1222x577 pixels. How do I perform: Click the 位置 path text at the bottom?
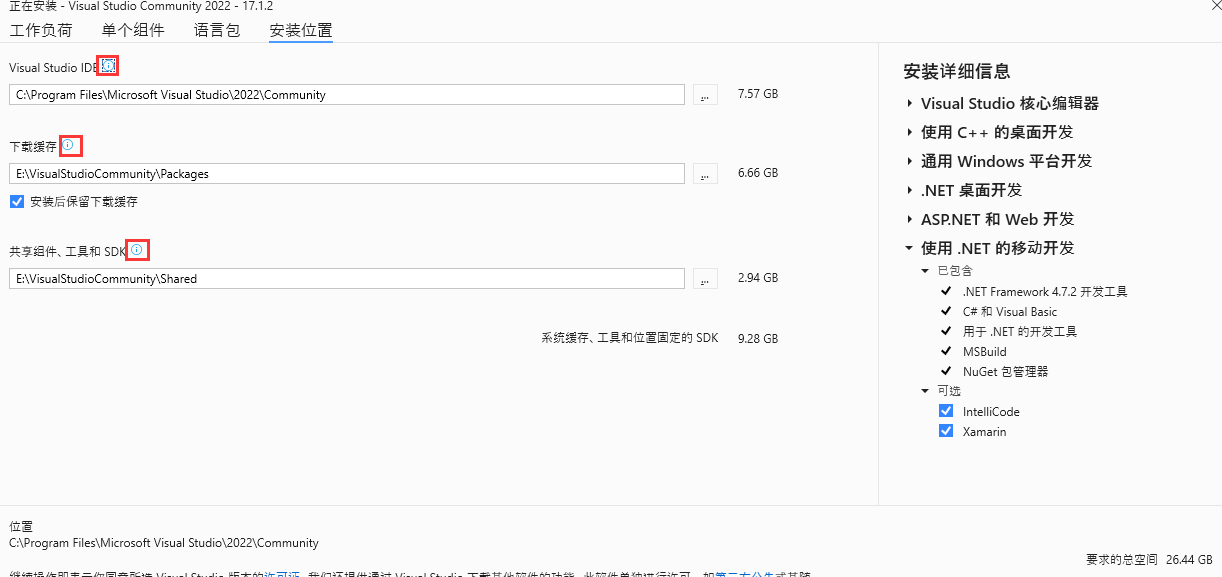(x=164, y=543)
